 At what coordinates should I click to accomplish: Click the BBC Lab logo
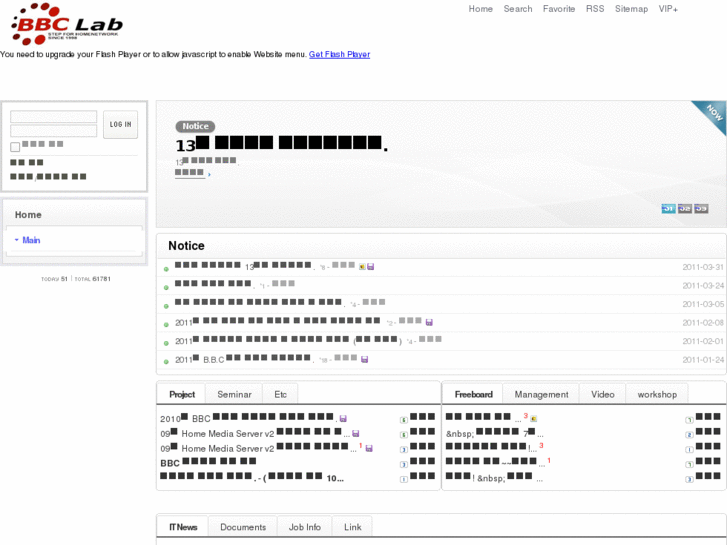pos(67,24)
